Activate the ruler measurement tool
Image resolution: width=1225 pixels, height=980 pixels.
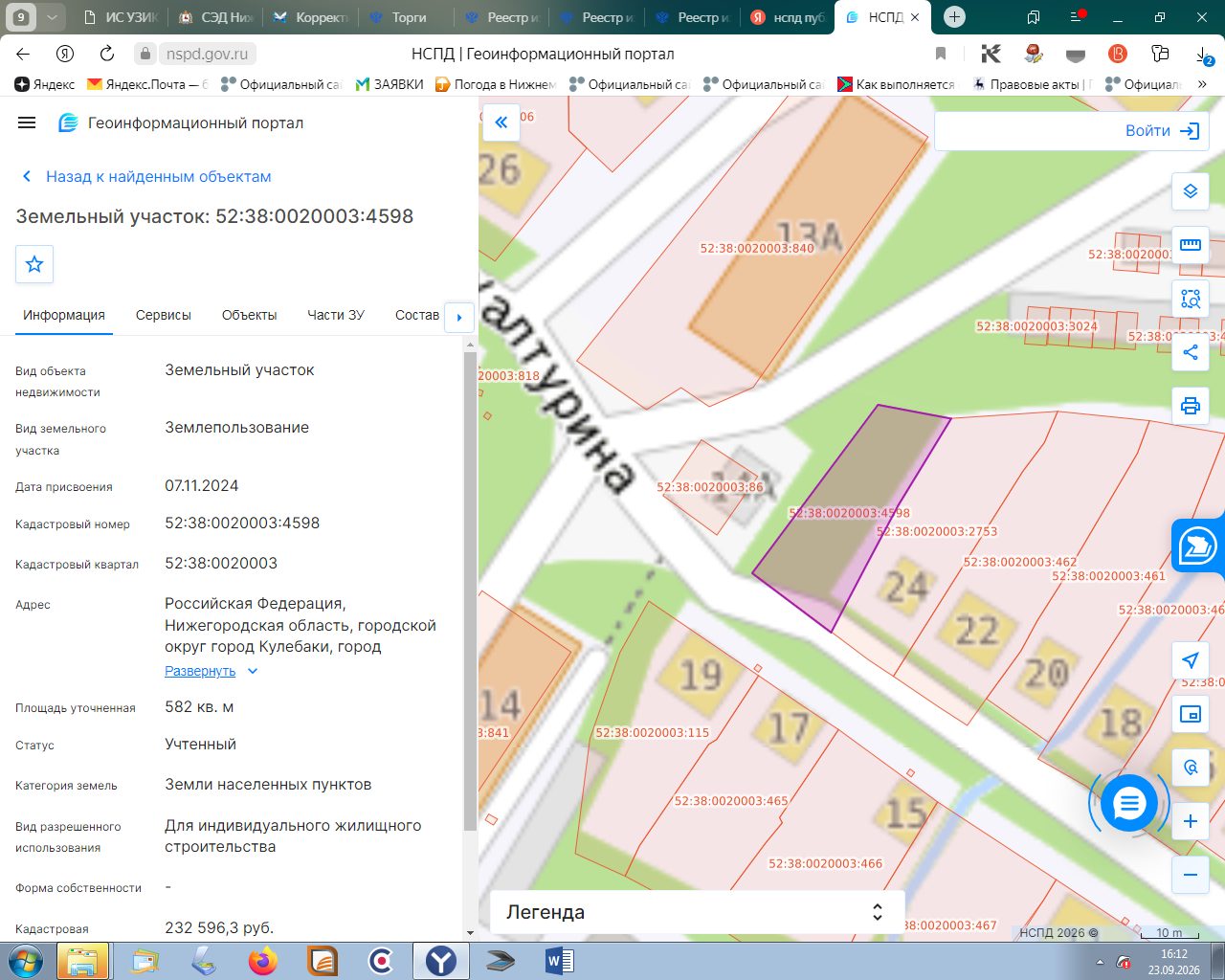pyautogui.click(x=1191, y=245)
